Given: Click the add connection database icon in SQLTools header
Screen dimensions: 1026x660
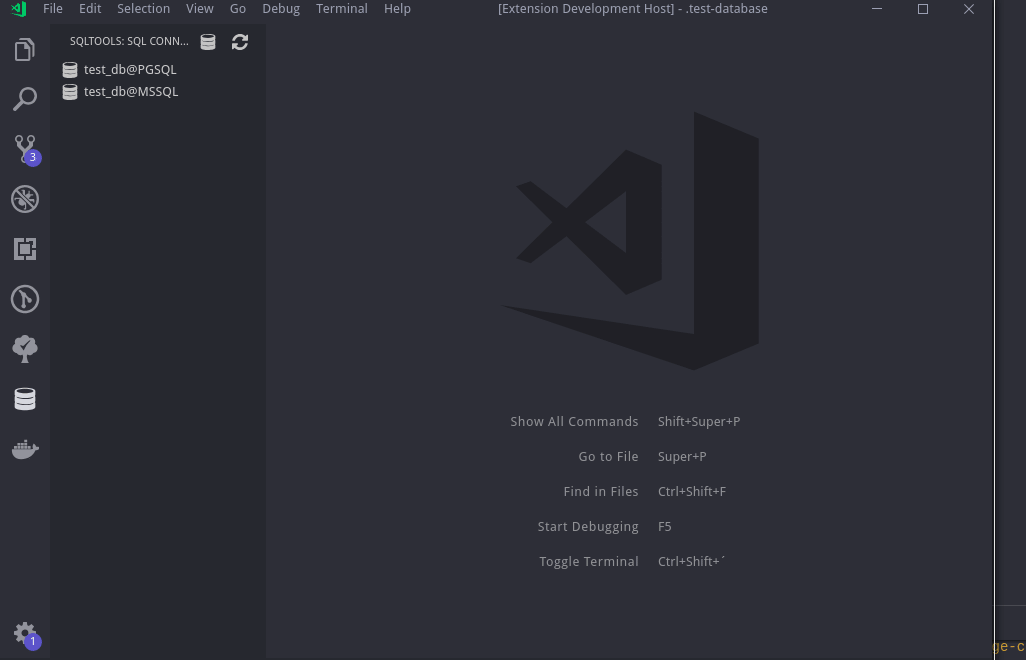Looking at the screenshot, I should [208, 42].
